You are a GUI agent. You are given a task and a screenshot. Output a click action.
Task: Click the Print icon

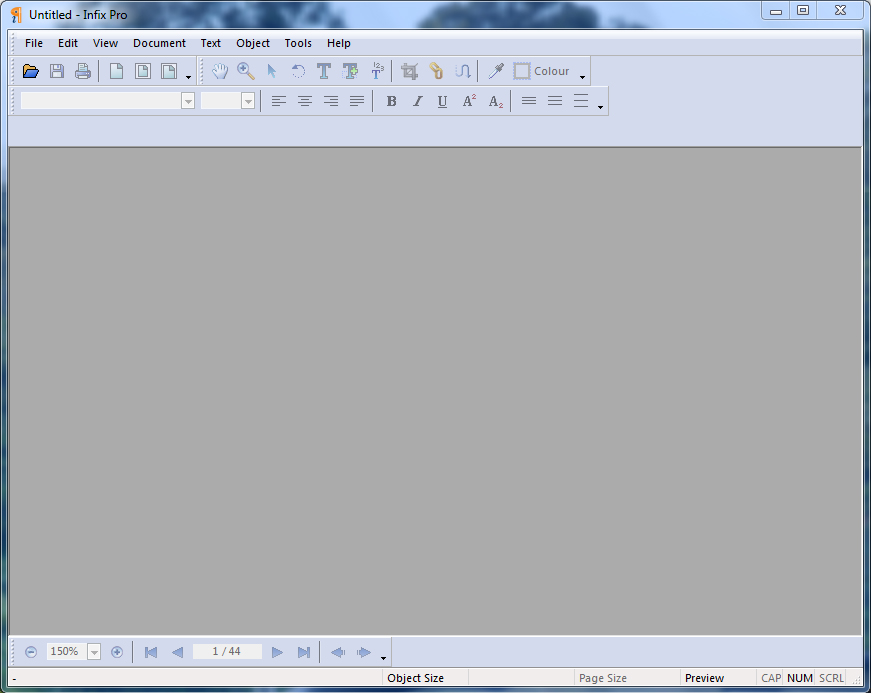83,71
